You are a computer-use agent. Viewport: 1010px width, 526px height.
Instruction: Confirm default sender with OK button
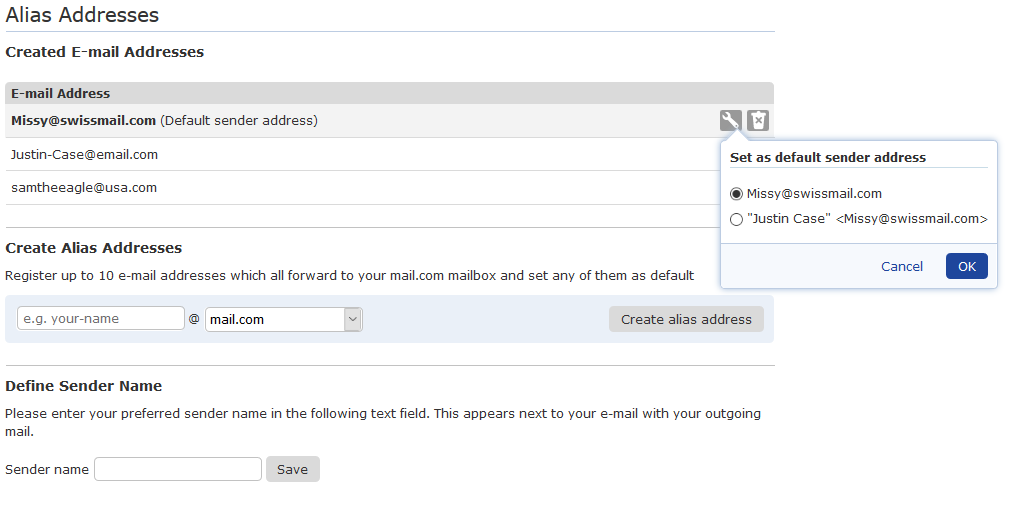coord(966,267)
